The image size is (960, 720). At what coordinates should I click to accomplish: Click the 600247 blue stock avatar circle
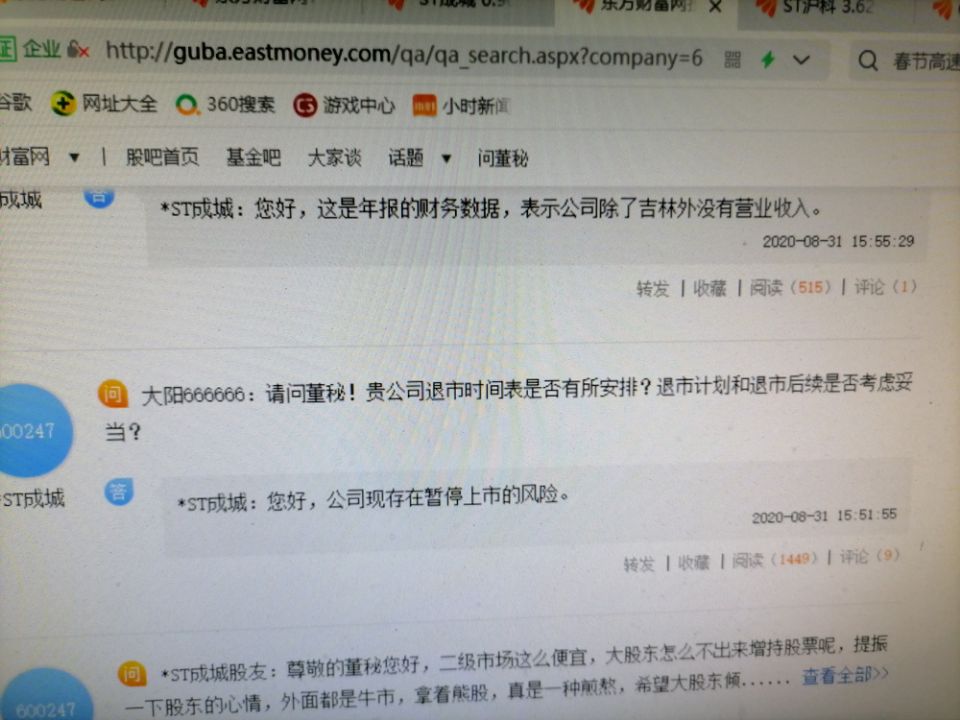[x=32, y=431]
